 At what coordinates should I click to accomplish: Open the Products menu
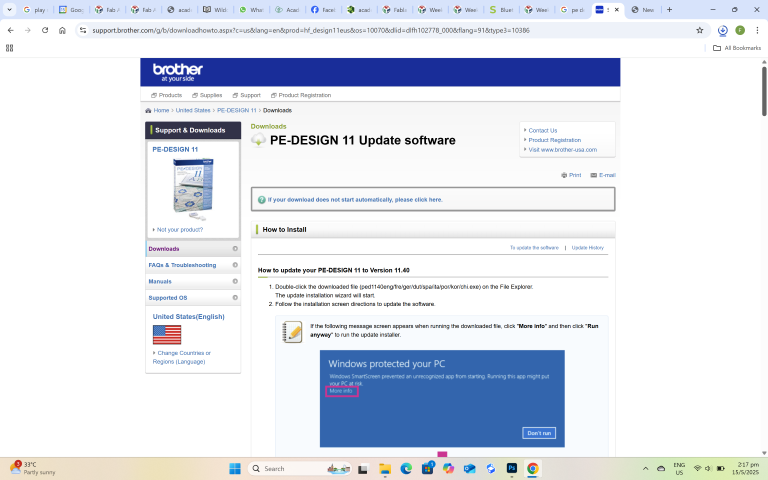point(167,95)
